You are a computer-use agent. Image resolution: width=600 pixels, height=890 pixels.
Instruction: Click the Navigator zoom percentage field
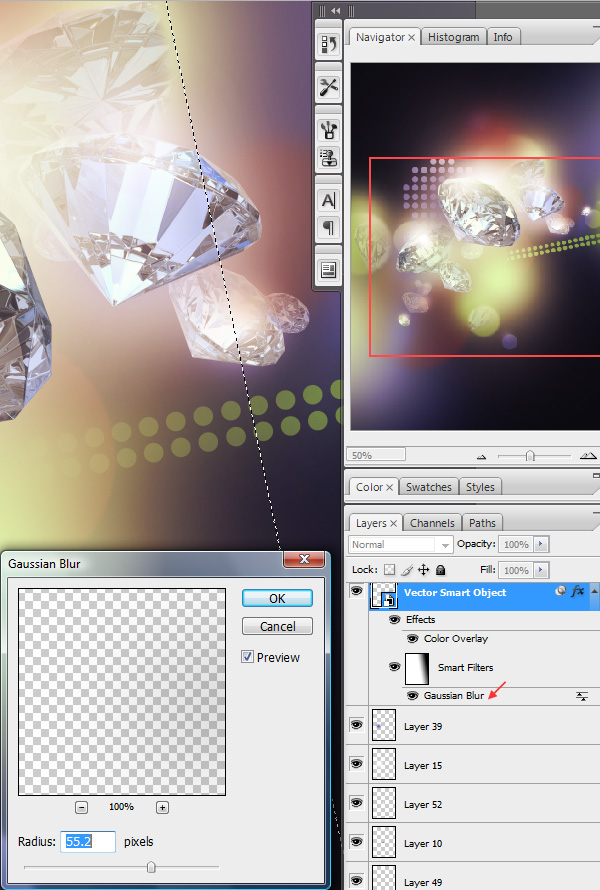click(x=376, y=455)
